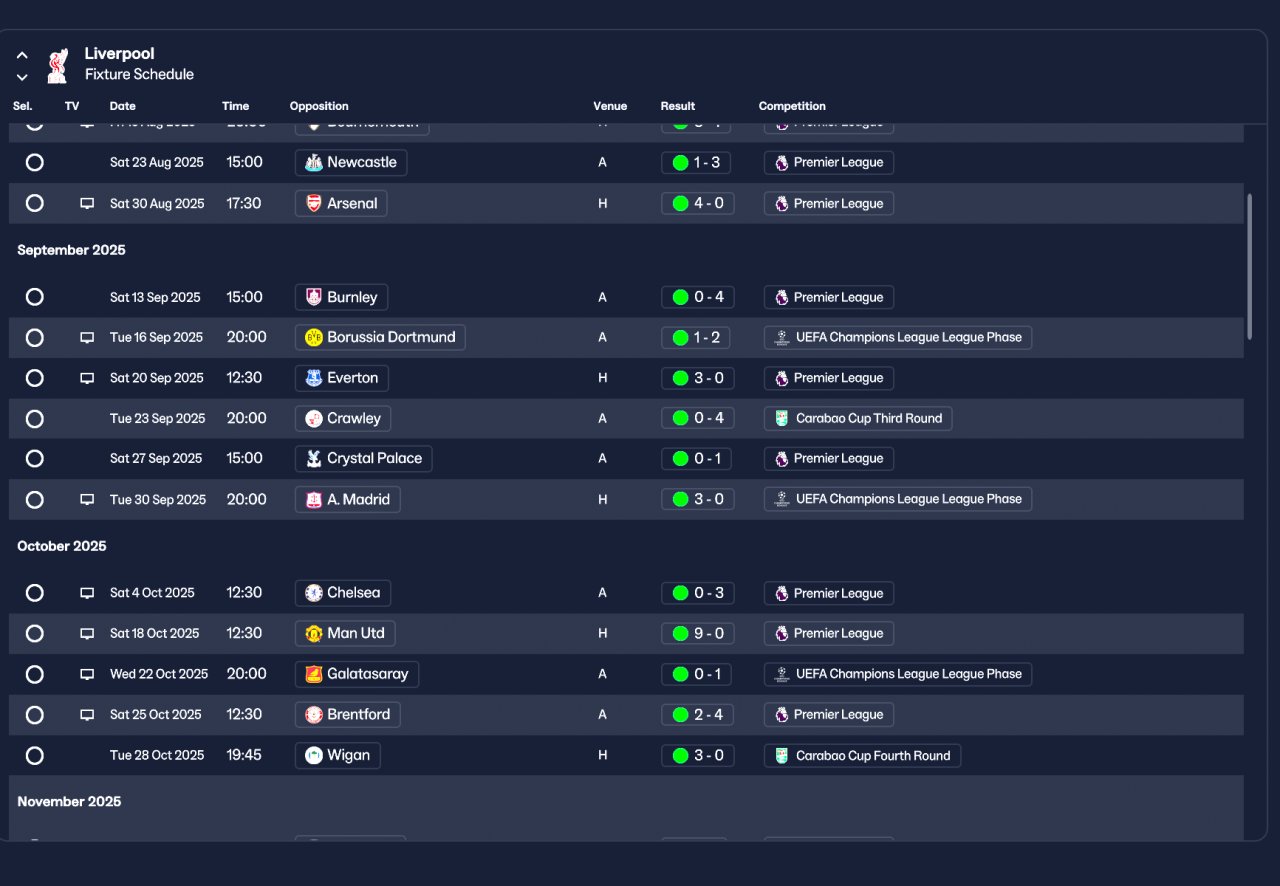Screen dimensions: 1280x886
Task: Open Carabao Cup Fourth Round competition link
Action: (x=863, y=755)
